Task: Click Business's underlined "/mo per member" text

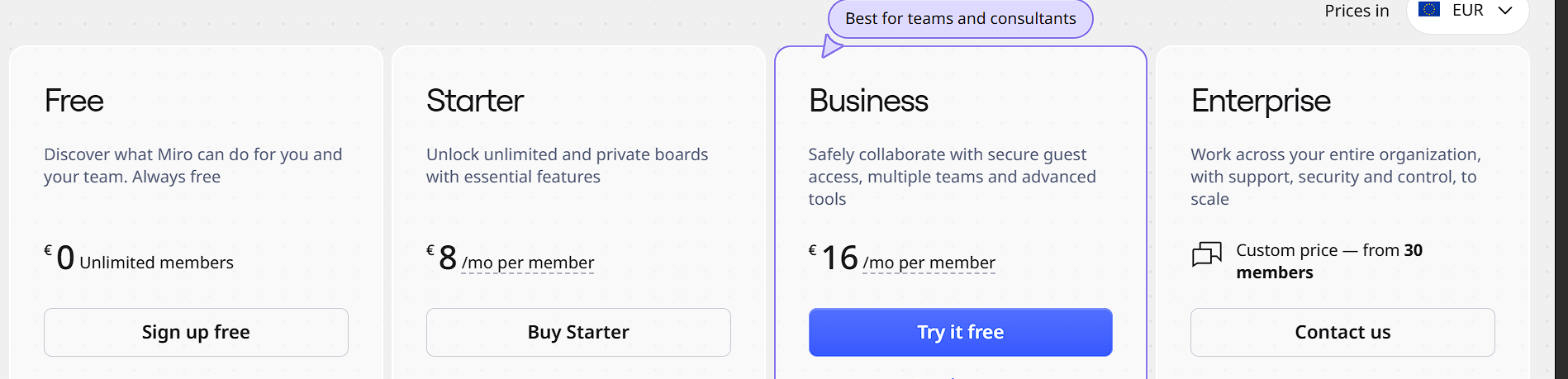Action: point(929,263)
